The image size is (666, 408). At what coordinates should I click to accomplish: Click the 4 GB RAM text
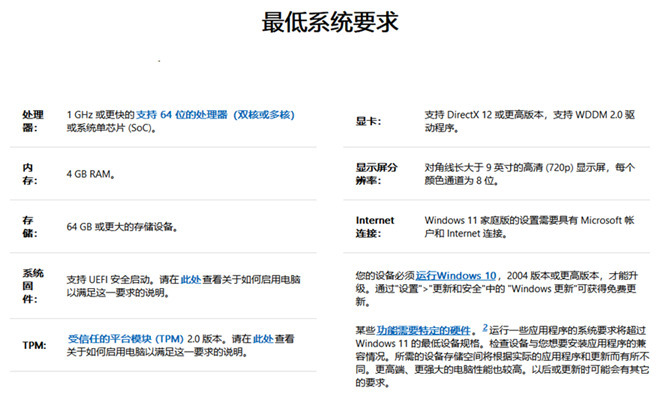click(90, 174)
